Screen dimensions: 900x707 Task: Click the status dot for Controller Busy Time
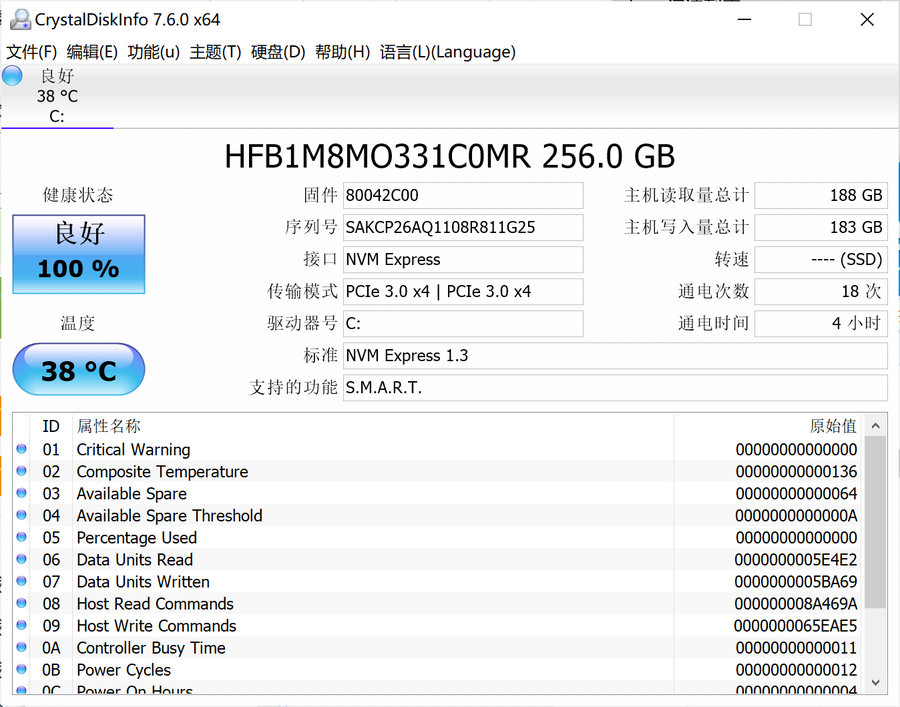pos(22,647)
